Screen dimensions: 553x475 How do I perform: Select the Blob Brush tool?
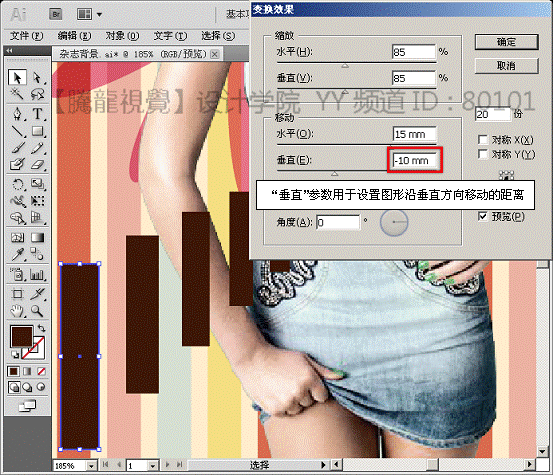17,164
